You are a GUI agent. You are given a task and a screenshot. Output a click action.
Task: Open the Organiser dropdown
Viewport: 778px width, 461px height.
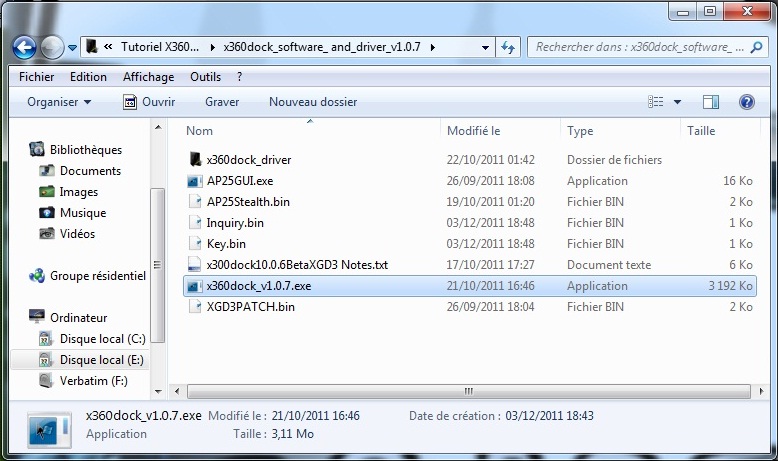tap(59, 102)
